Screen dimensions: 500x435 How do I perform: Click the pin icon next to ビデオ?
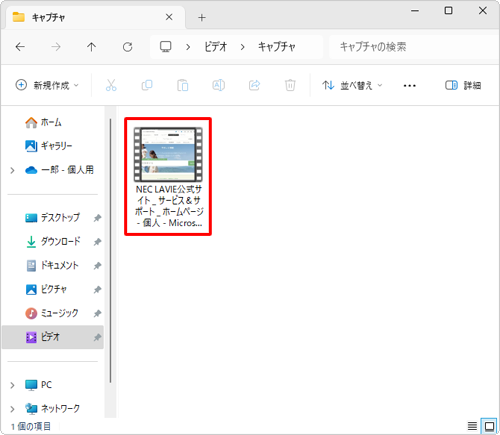pyautogui.click(x=97, y=338)
